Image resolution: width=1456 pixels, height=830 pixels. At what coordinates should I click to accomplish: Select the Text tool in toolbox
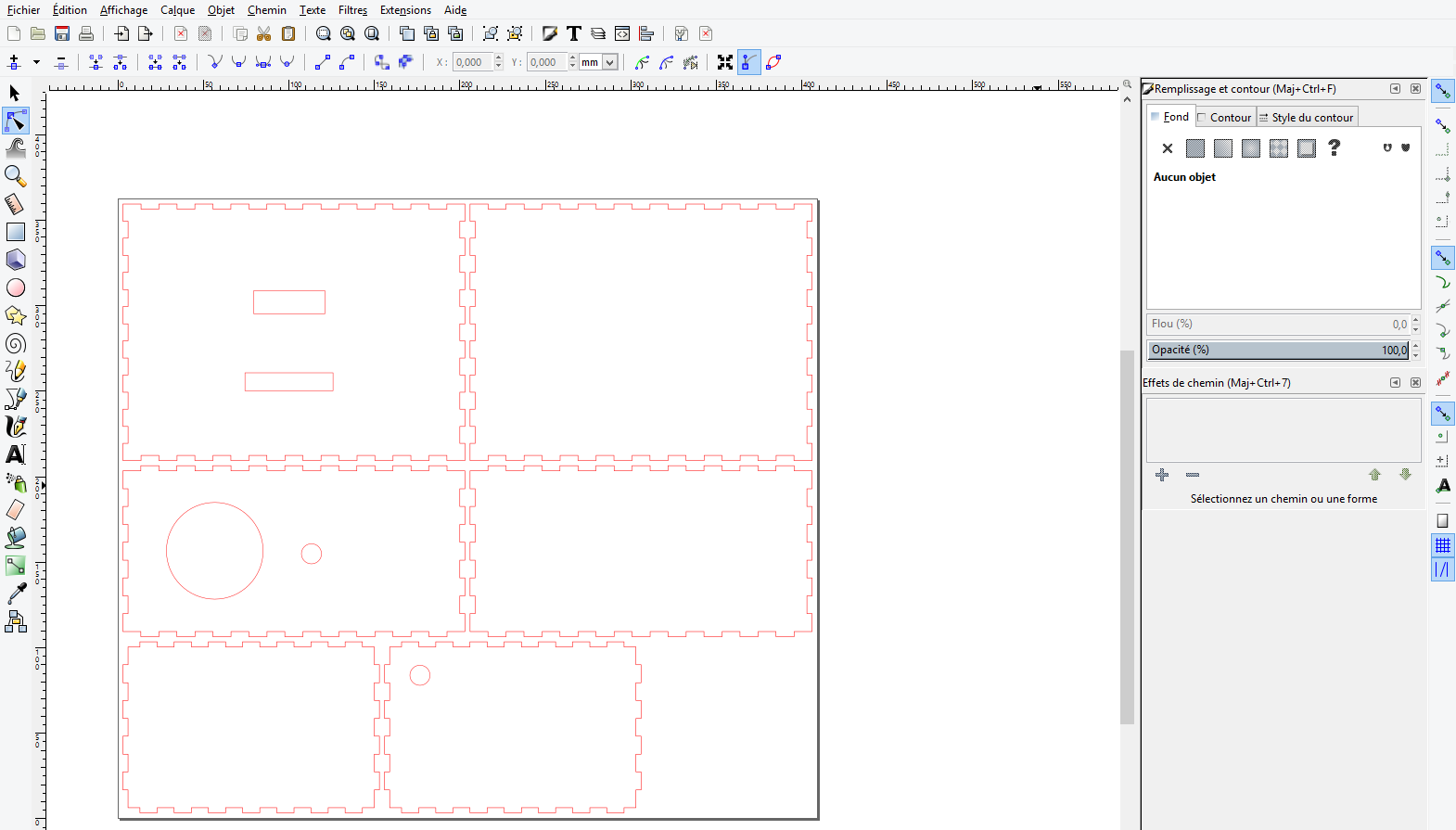[16, 454]
